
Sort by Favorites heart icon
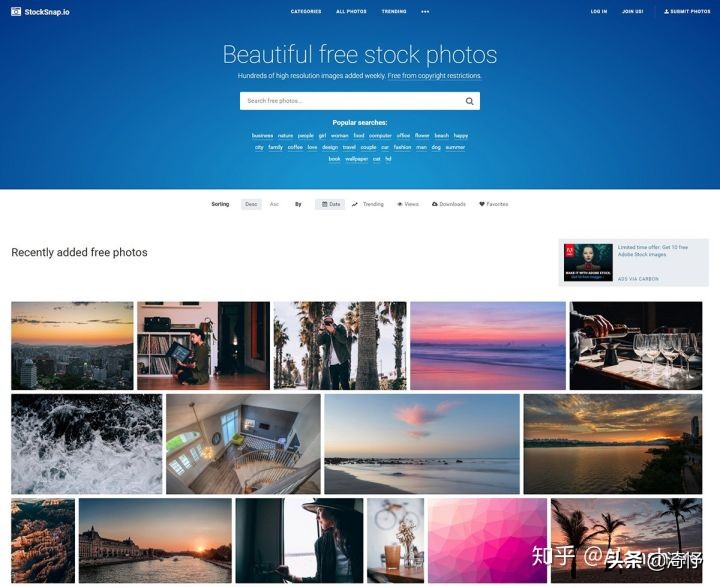tap(482, 204)
